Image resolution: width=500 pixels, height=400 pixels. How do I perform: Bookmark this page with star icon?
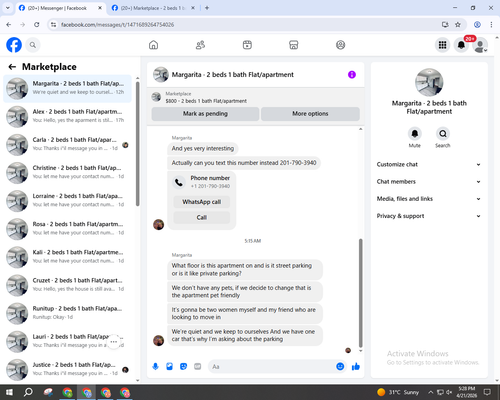(x=458, y=25)
